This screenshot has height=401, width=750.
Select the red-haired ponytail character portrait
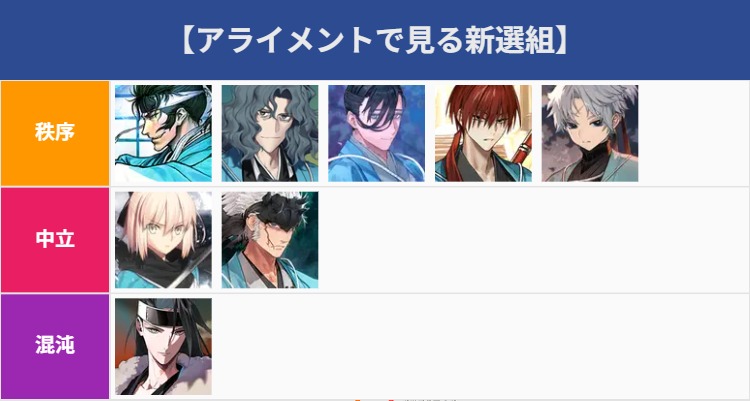[x=483, y=134]
